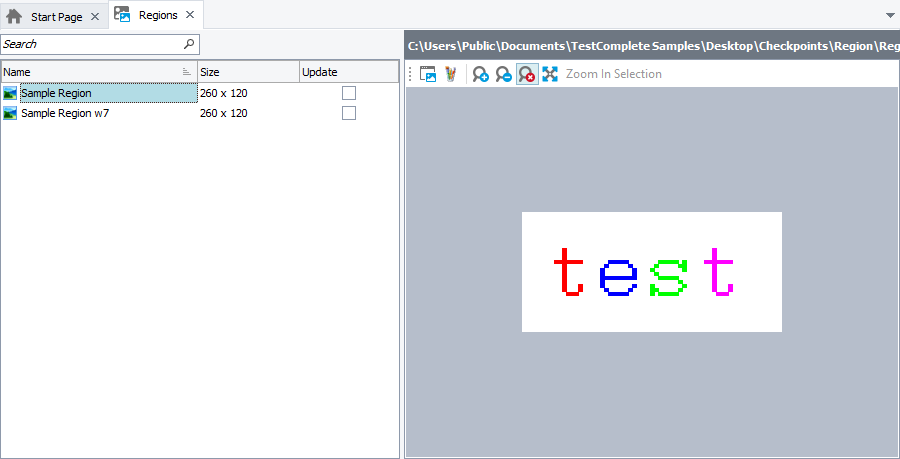Click the Reset Zoom magnifier icon
Viewport: 900px width, 459px height.
click(527, 74)
